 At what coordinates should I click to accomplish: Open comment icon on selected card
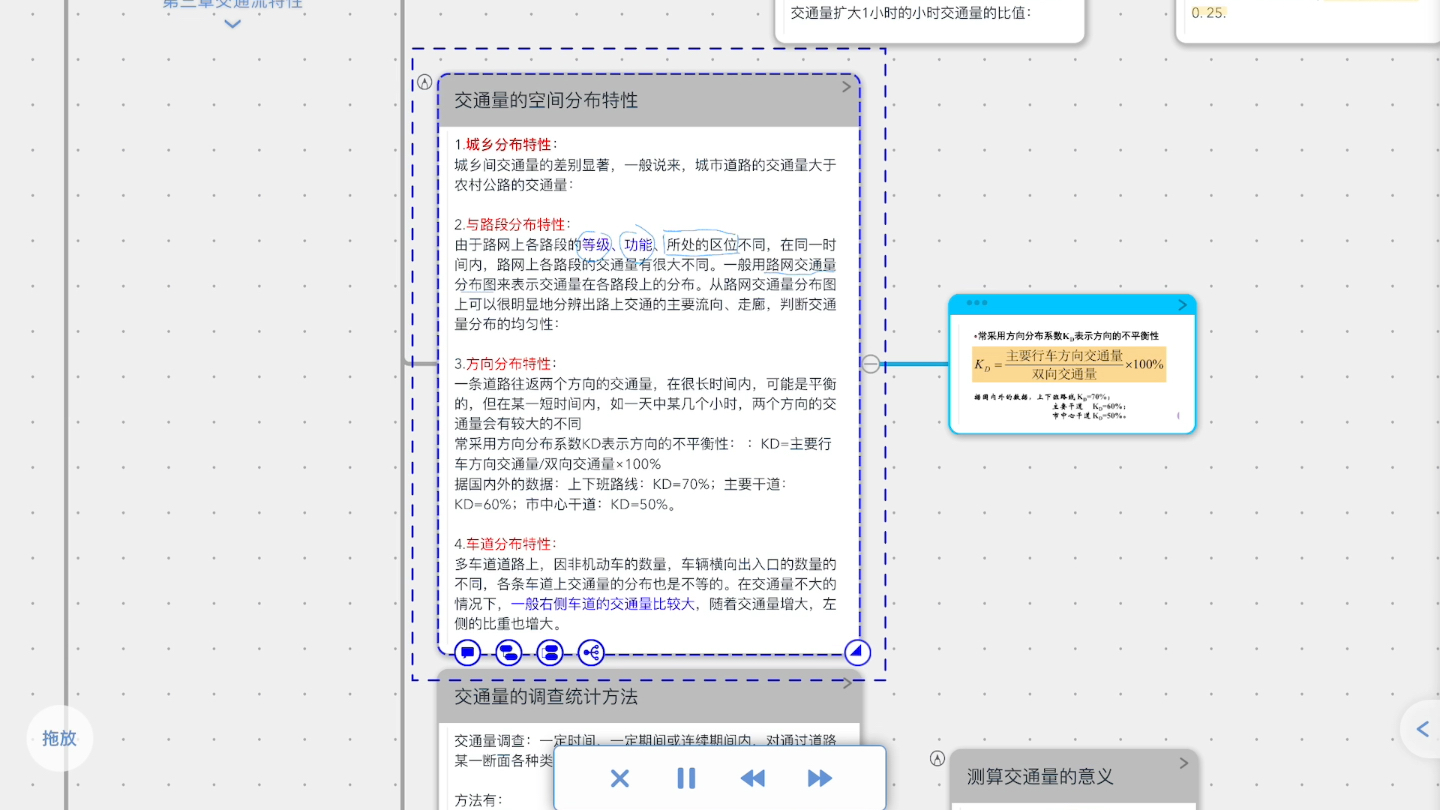coord(467,653)
